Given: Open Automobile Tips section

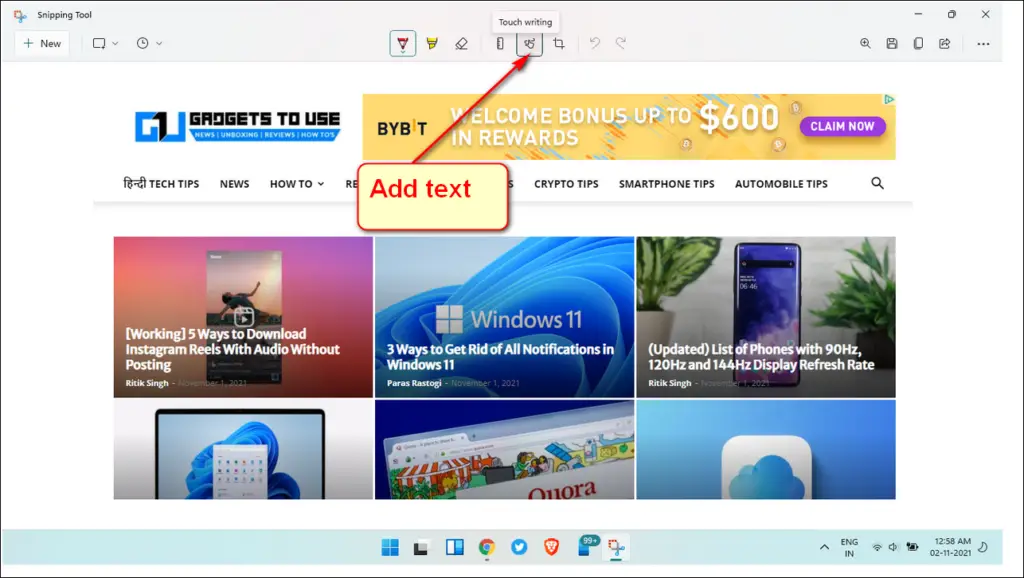Looking at the screenshot, I should pos(781,184).
